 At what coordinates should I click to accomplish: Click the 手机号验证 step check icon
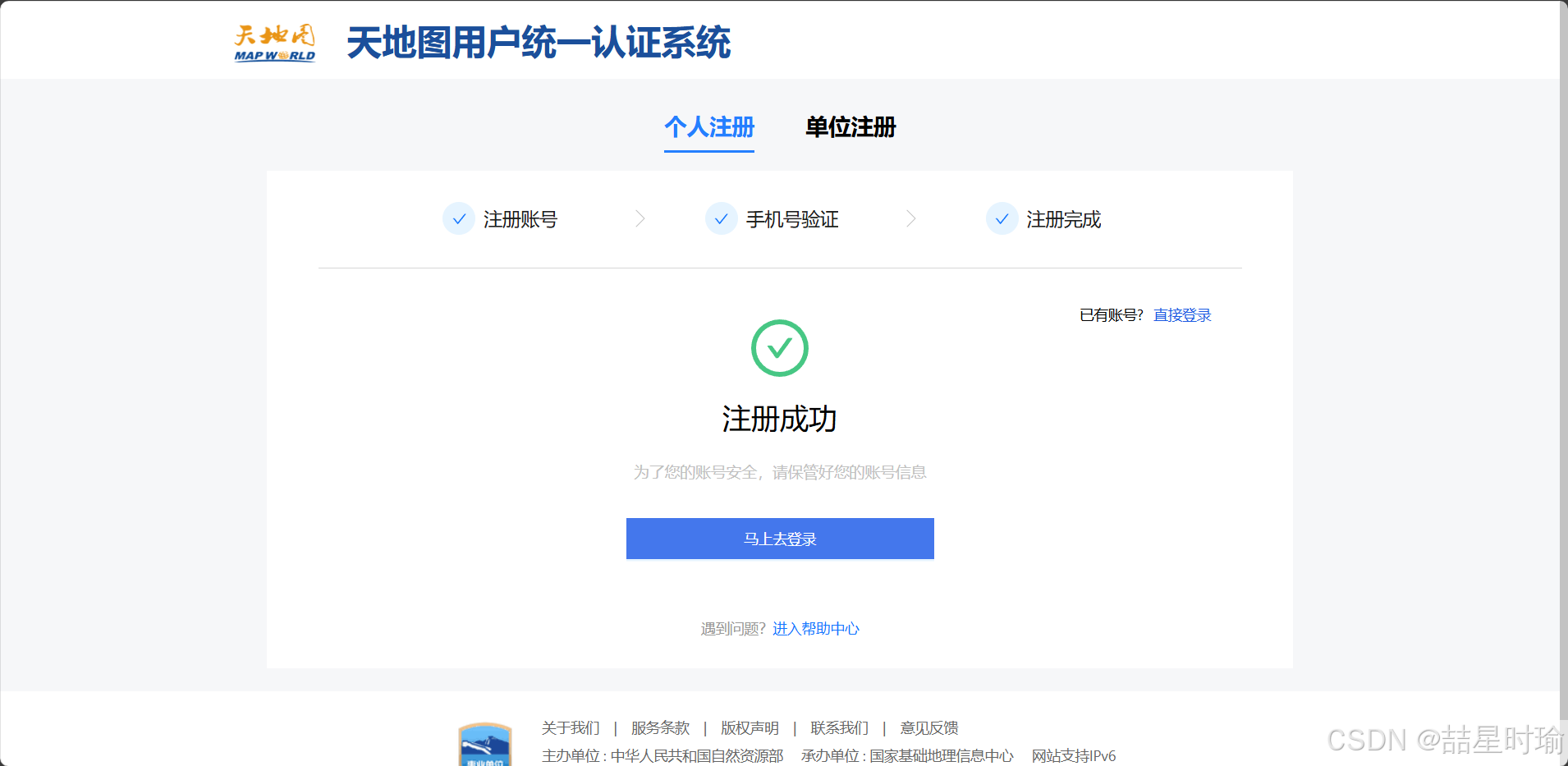pos(721,218)
